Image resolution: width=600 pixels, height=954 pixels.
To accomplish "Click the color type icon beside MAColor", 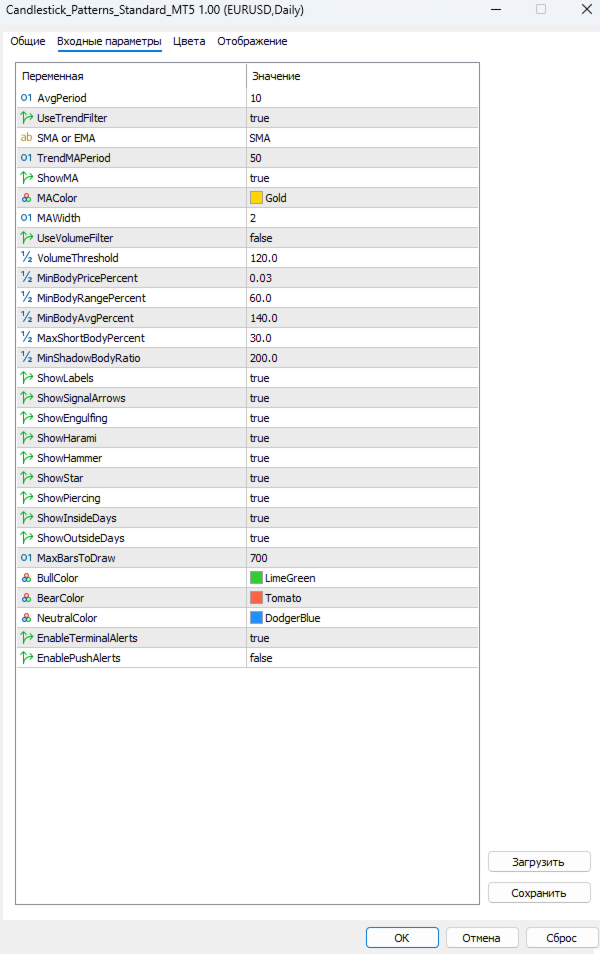I will tap(26, 198).
